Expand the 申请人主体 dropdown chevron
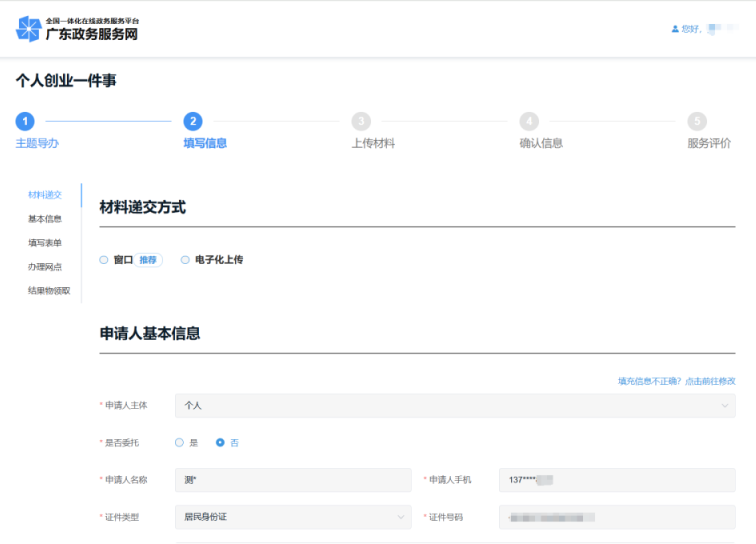This screenshot has height=544, width=756. click(725, 406)
